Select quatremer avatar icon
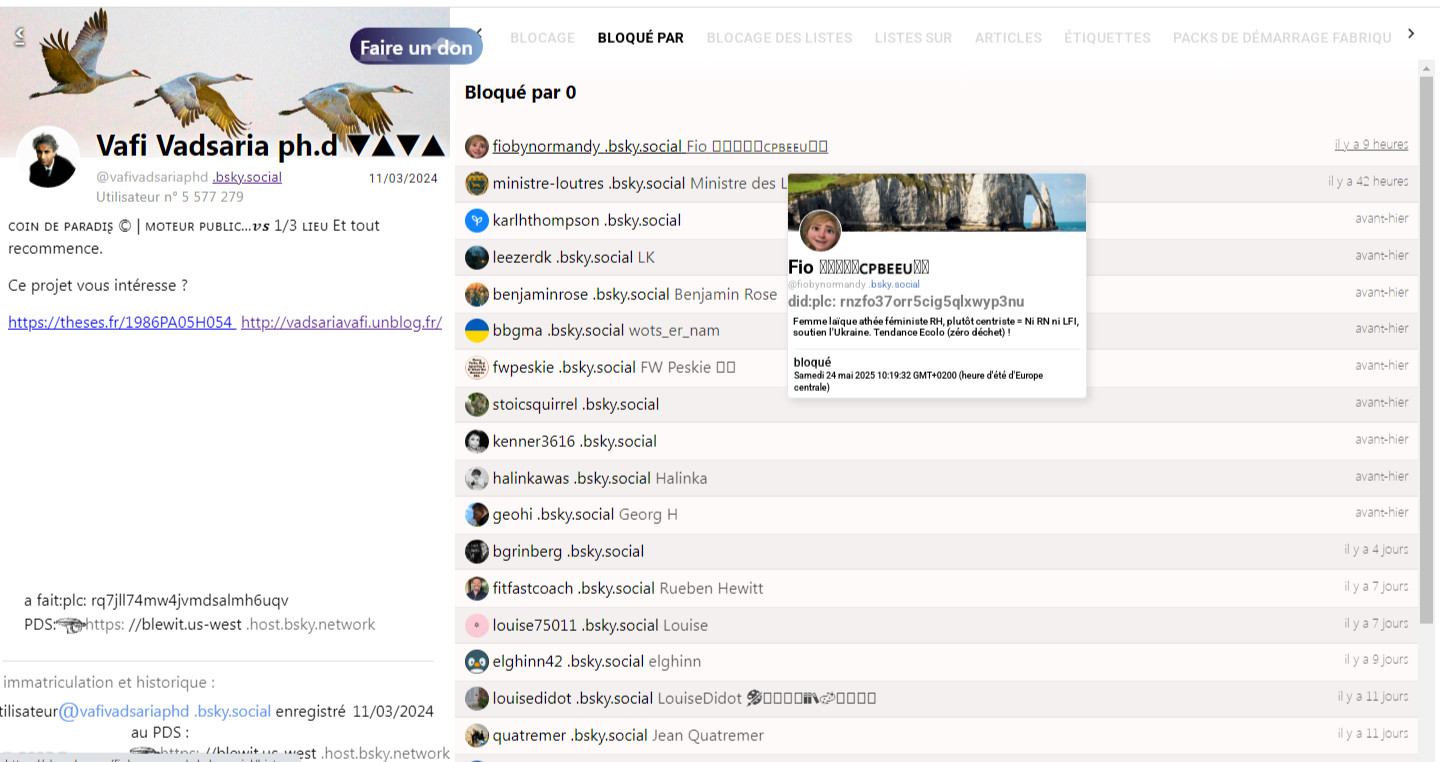This screenshot has height=762, width=1440. pyautogui.click(x=477, y=735)
